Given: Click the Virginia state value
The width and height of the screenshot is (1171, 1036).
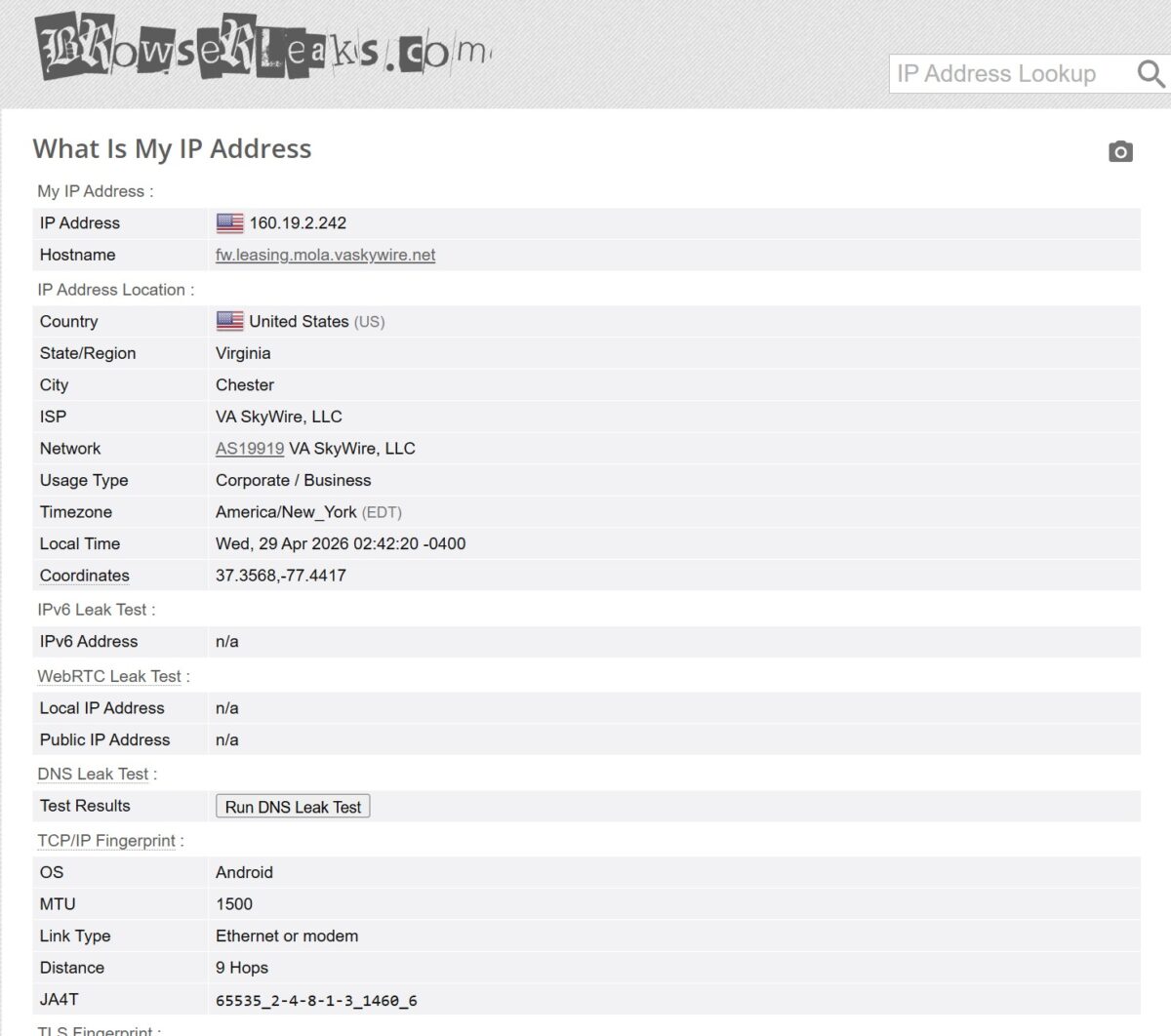Looking at the screenshot, I should [x=243, y=353].
